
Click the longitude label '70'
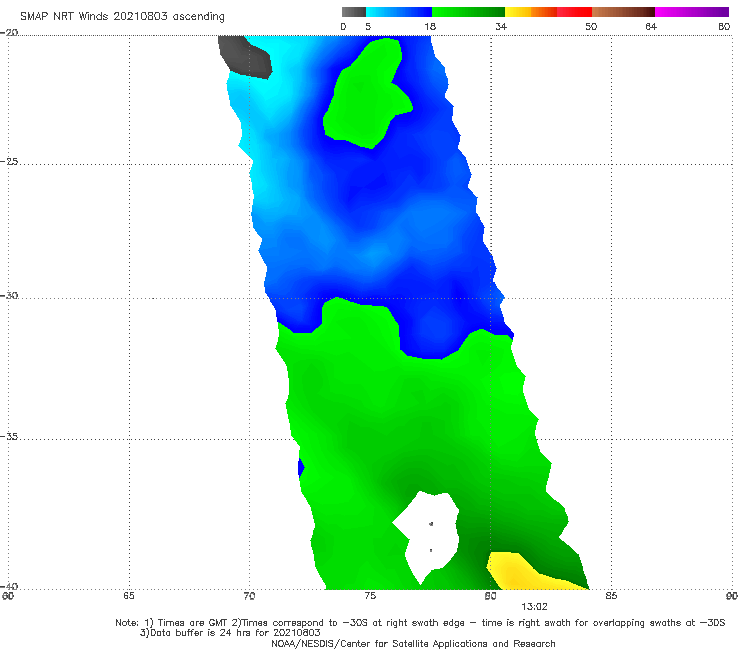[x=249, y=596]
